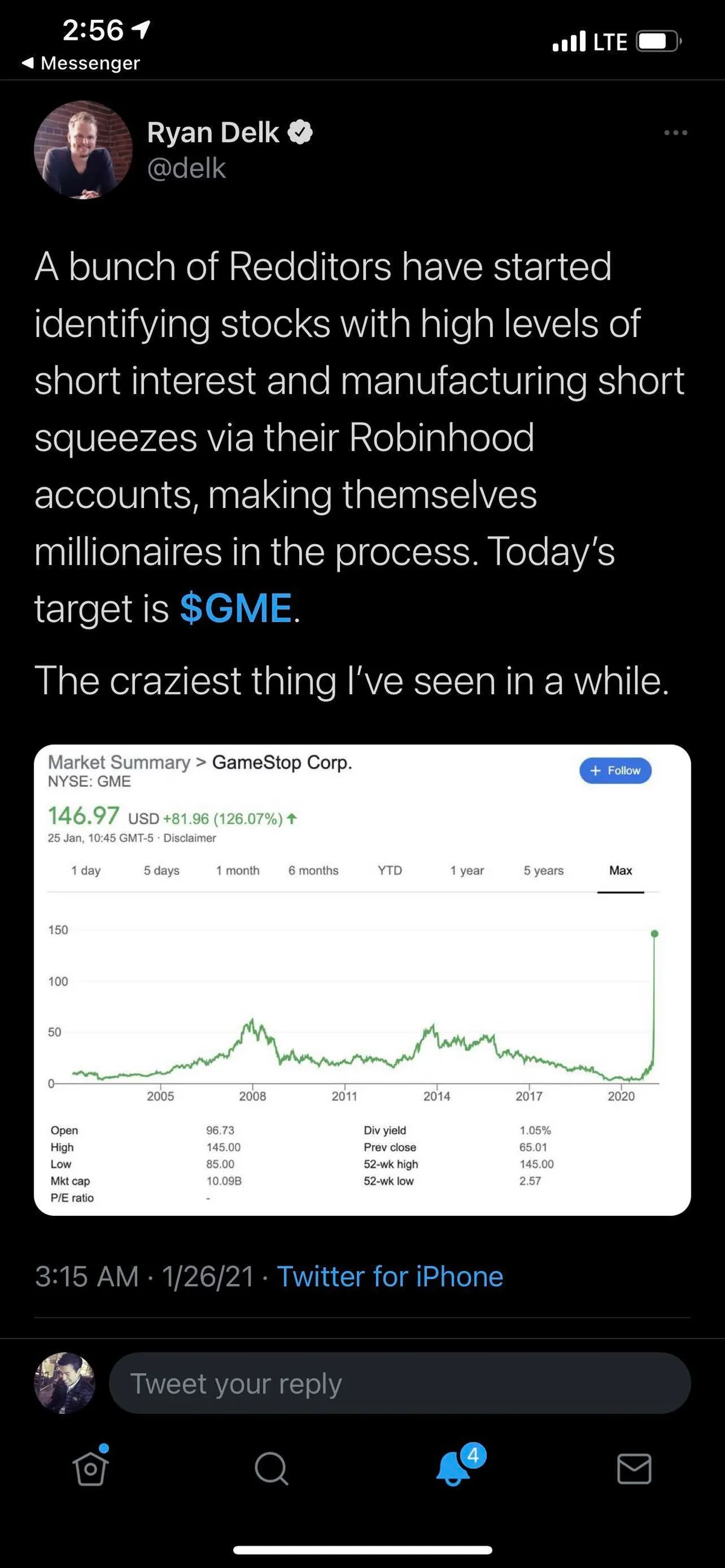Screen dimensions: 725x1568
Task: Open the Messages envelope icon
Action: click(634, 1470)
